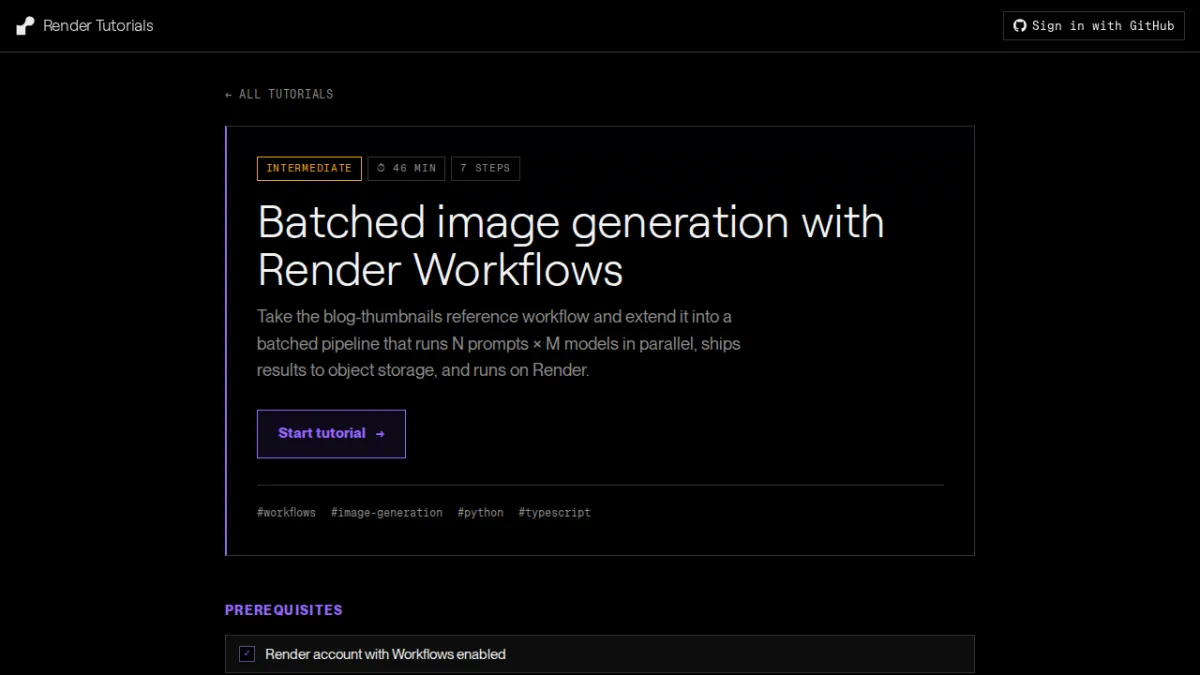Select the #image-generation tag

coord(387,513)
